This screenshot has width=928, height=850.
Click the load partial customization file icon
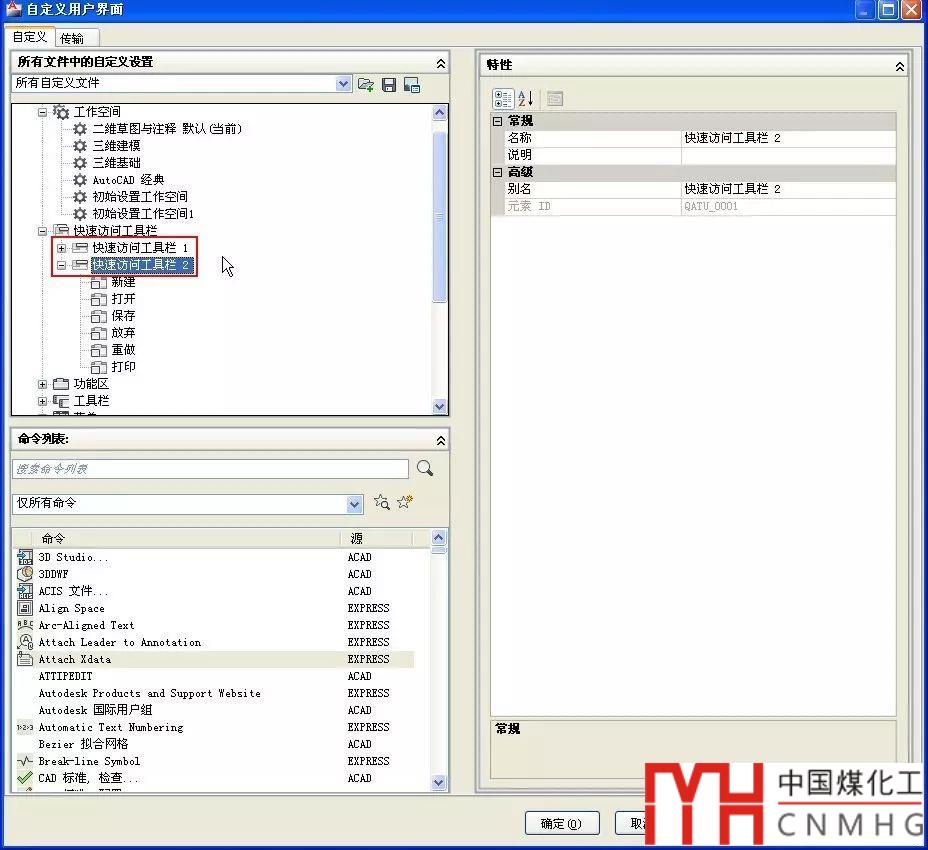click(366, 85)
